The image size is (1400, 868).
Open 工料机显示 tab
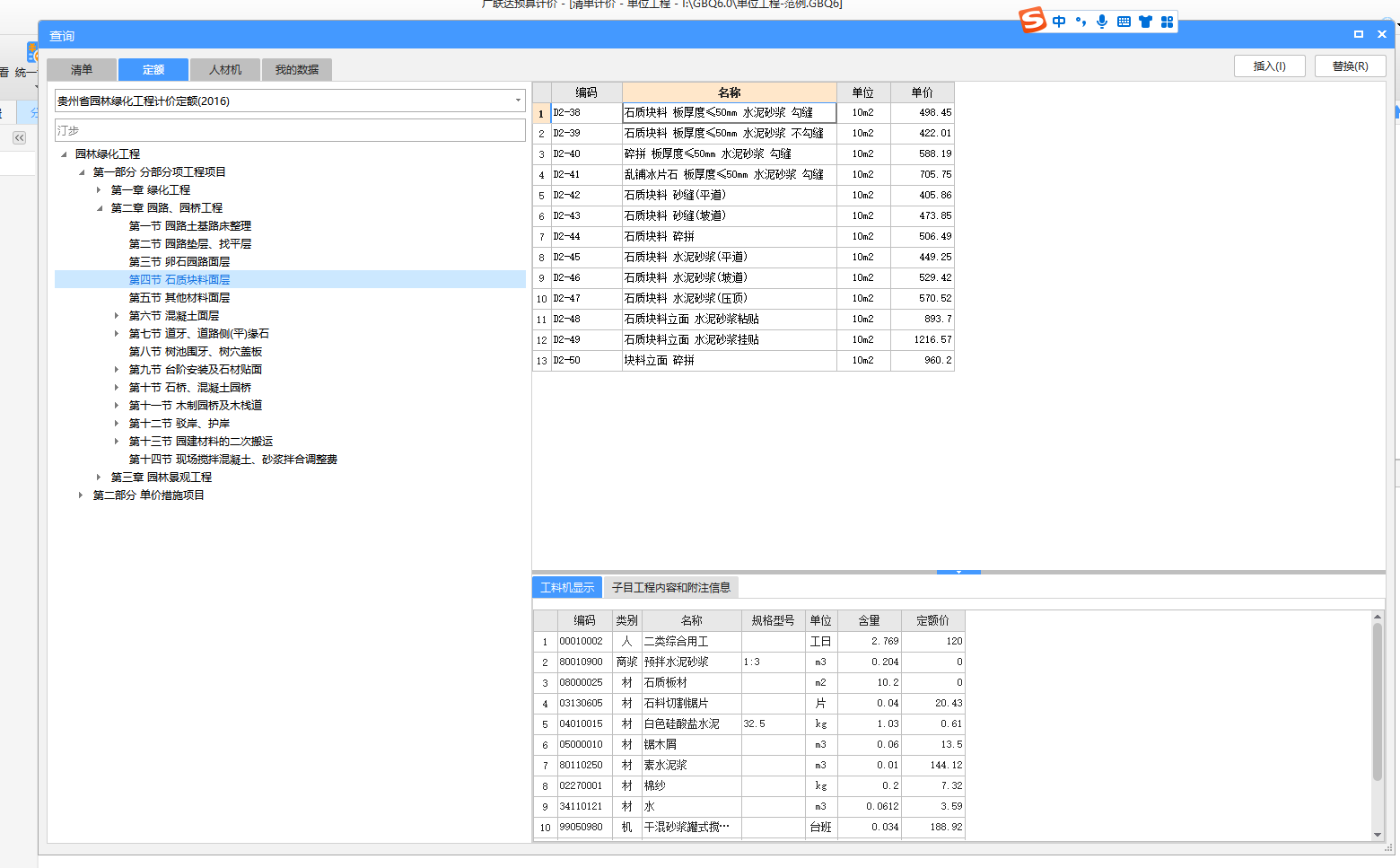567,587
